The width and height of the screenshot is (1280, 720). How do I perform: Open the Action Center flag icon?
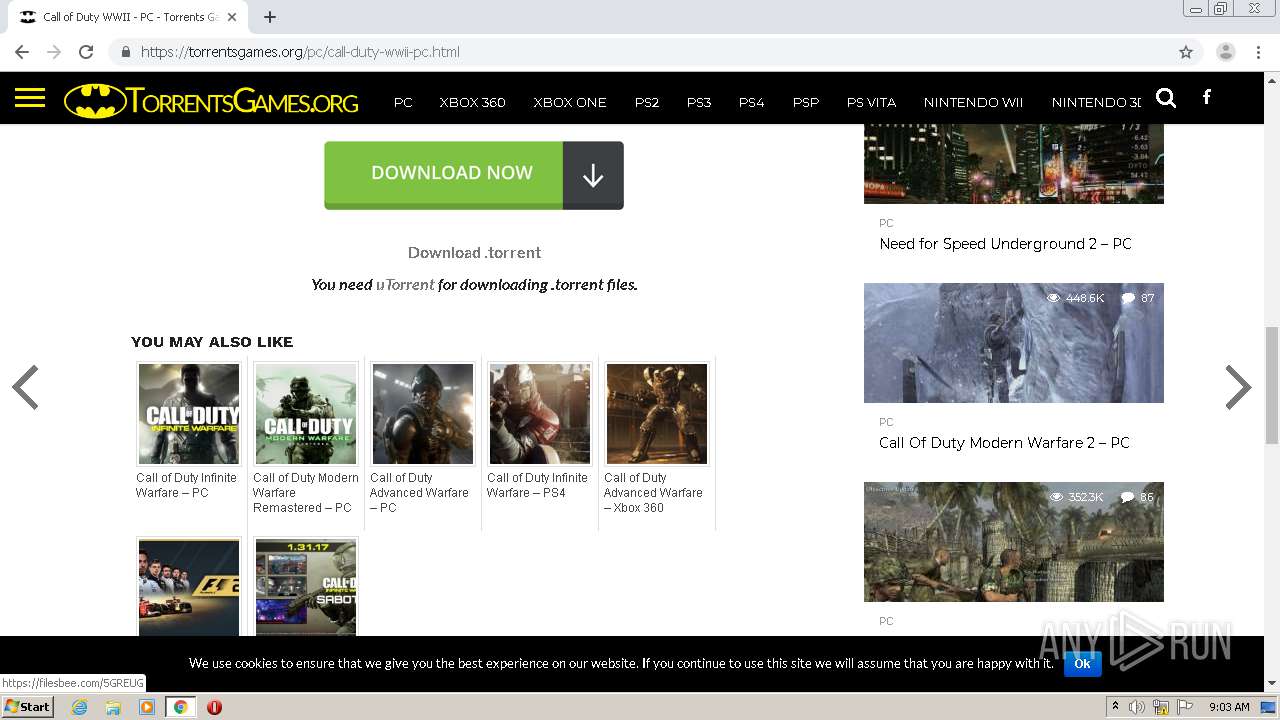(1185, 707)
